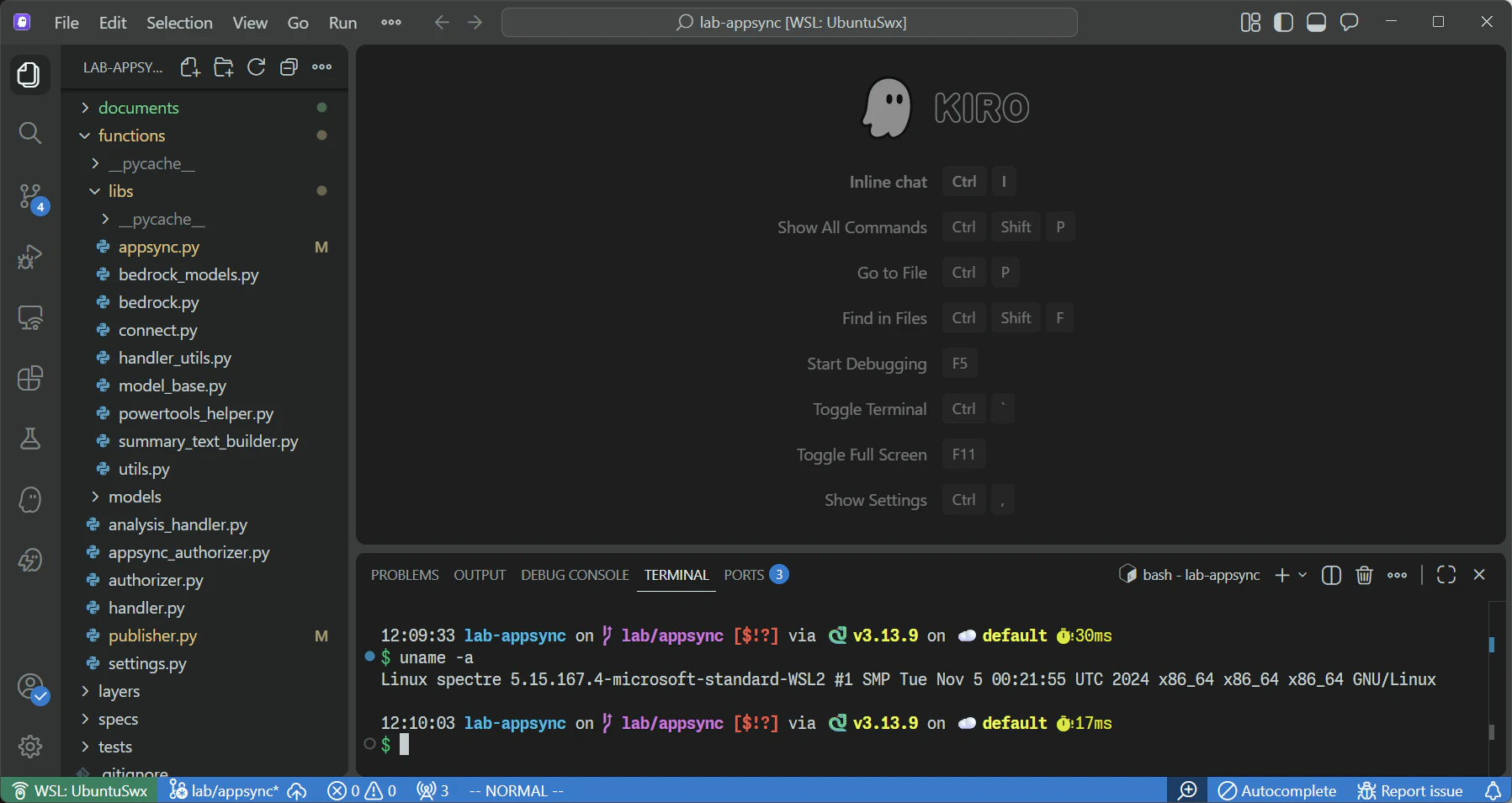Image resolution: width=1512 pixels, height=803 pixels.
Task: Maximize the terminal panel size
Action: (1446, 575)
